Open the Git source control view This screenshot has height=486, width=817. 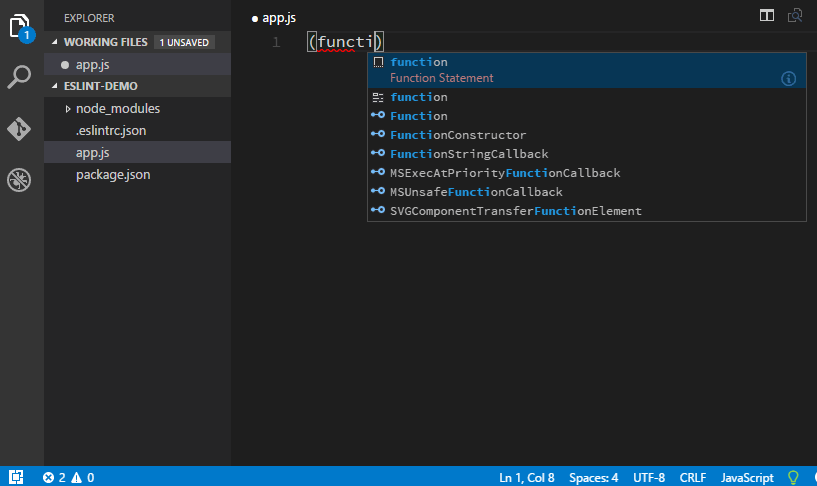click(19, 129)
